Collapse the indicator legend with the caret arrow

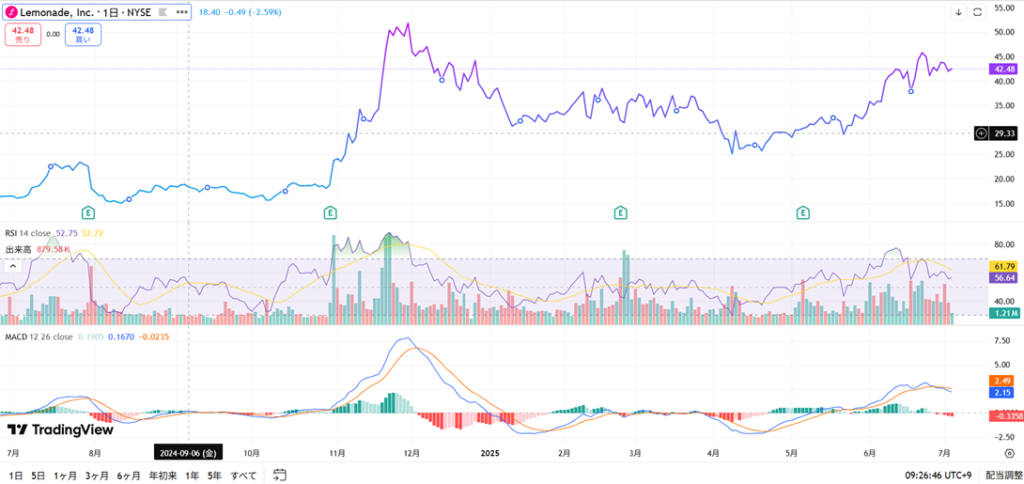[11, 266]
